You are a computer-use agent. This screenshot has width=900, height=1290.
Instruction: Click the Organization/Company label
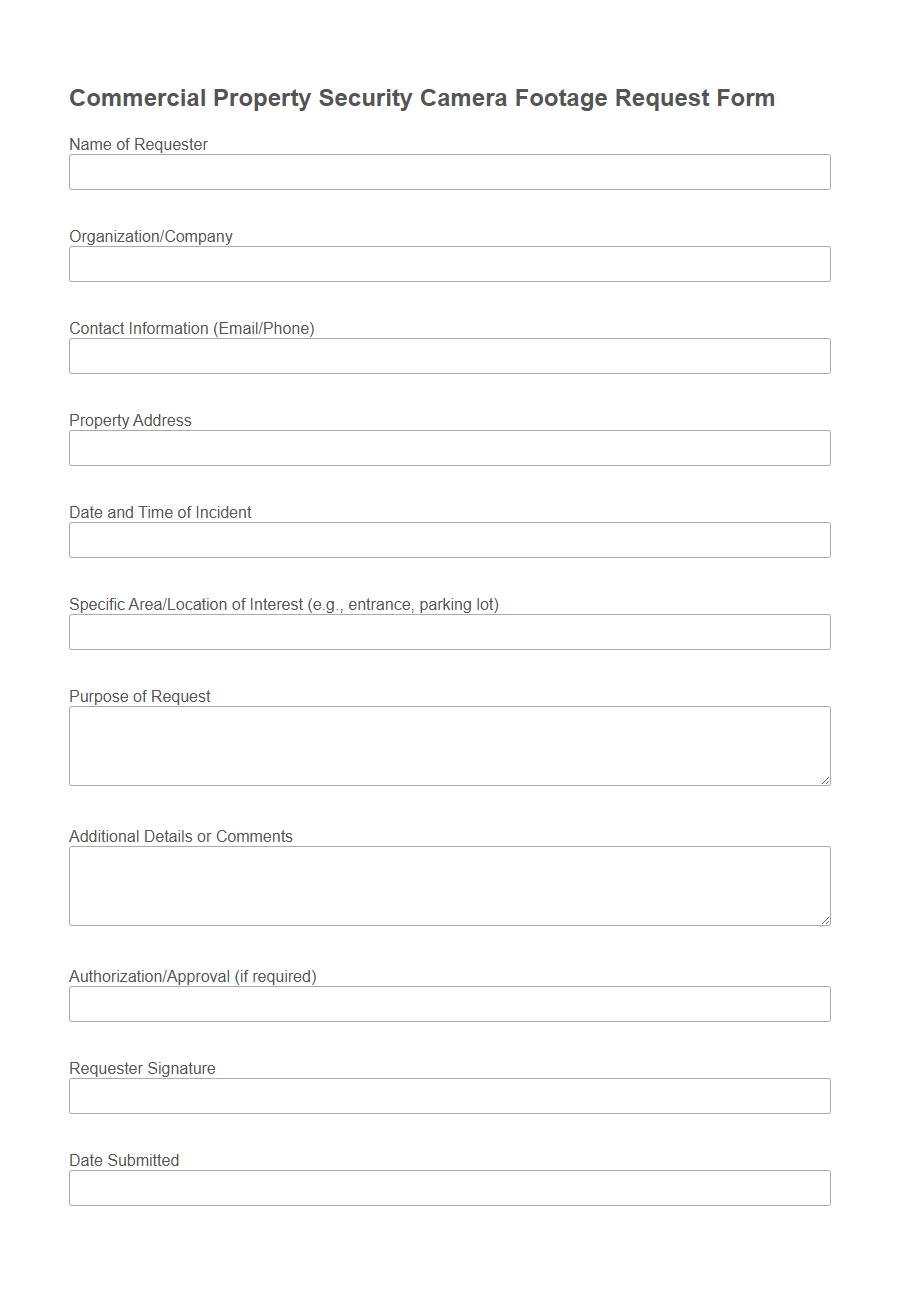tap(150, 236)
